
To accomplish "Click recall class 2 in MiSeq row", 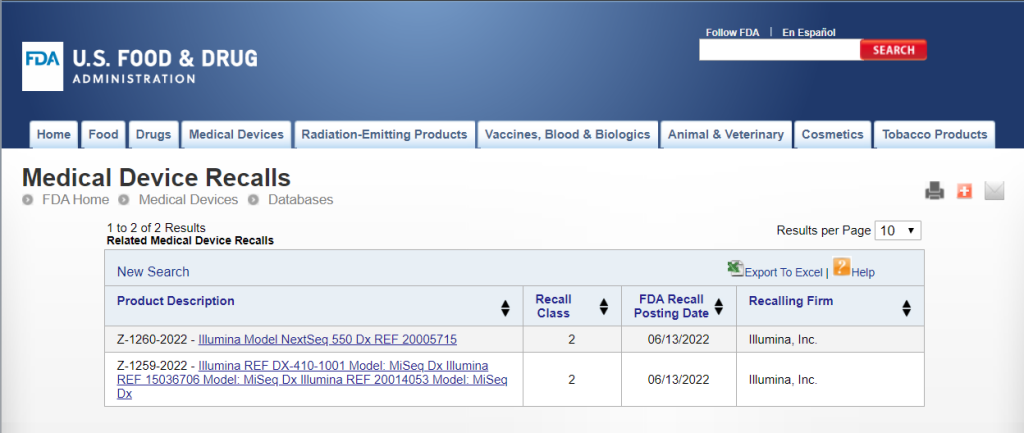I will tap(571, 379).
